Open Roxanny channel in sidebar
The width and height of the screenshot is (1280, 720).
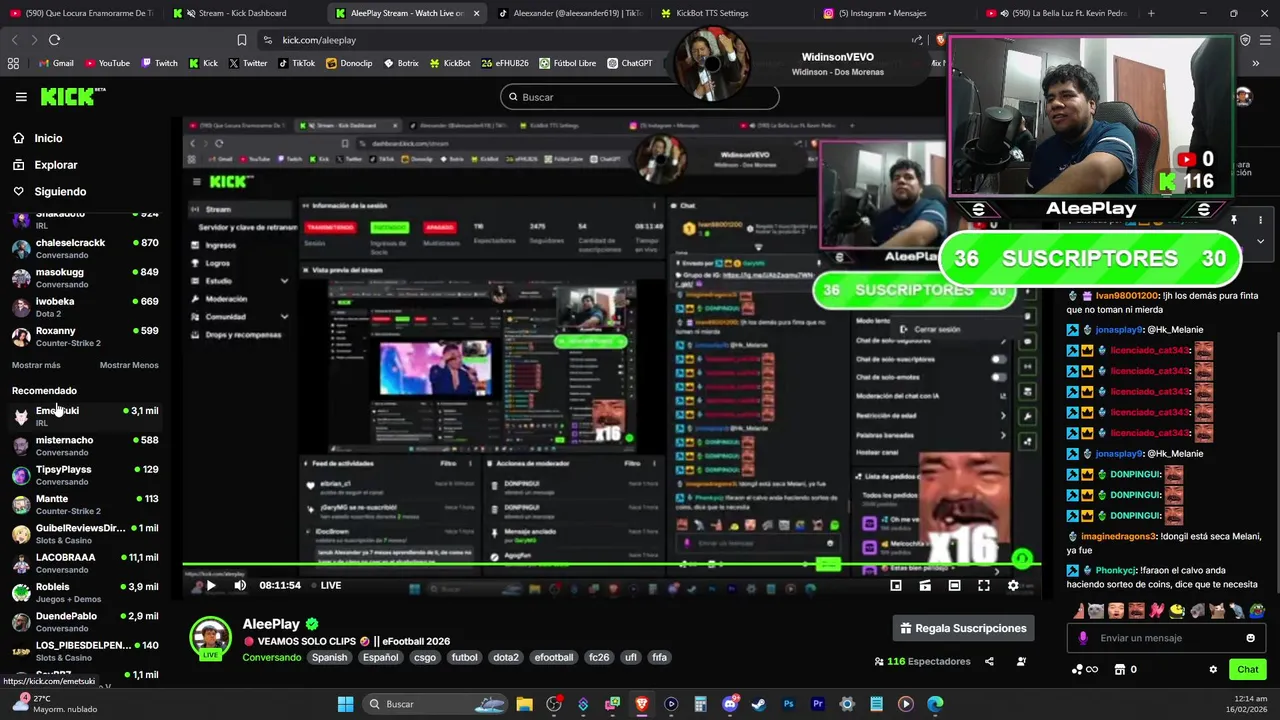click(85, 336)
